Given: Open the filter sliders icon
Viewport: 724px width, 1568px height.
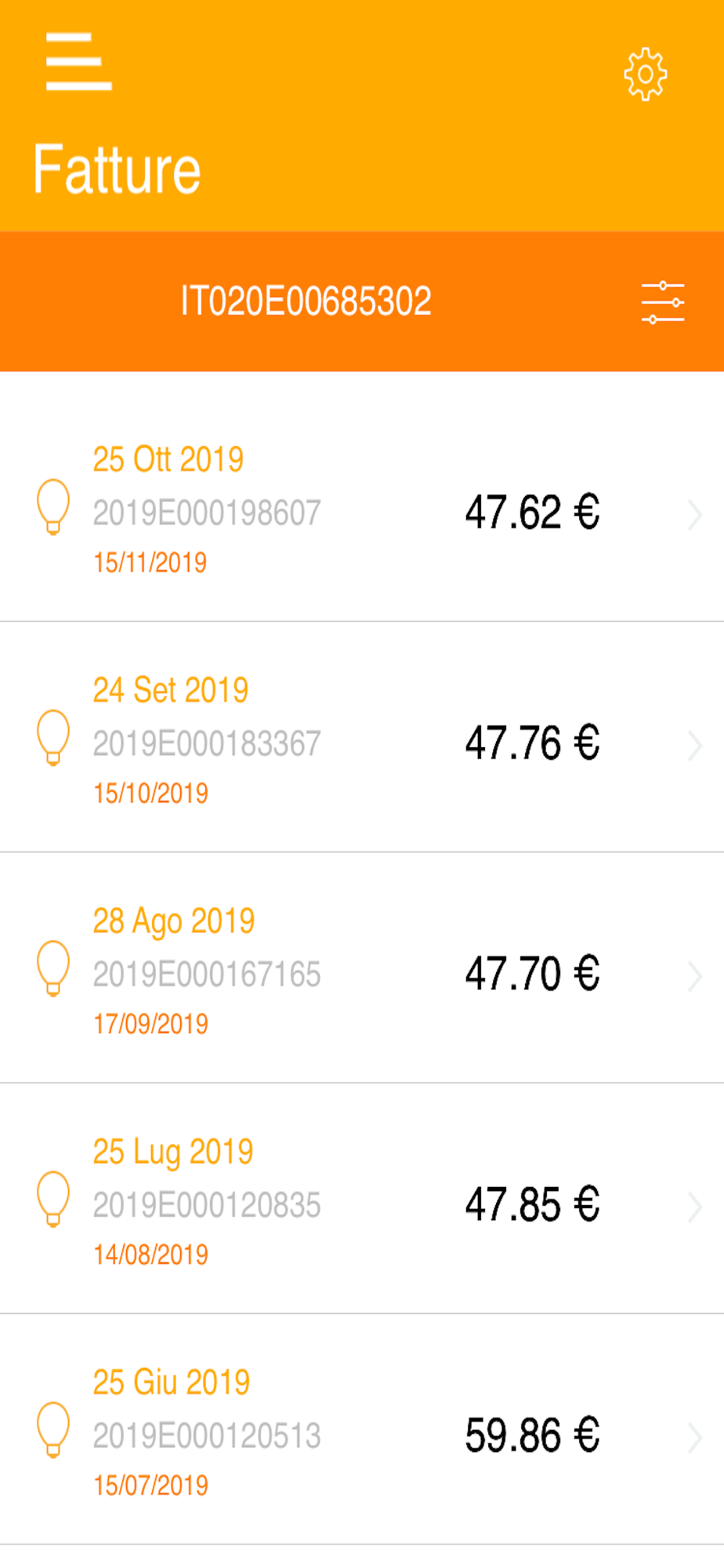Looking at the screenshot, I should [663, 303].
